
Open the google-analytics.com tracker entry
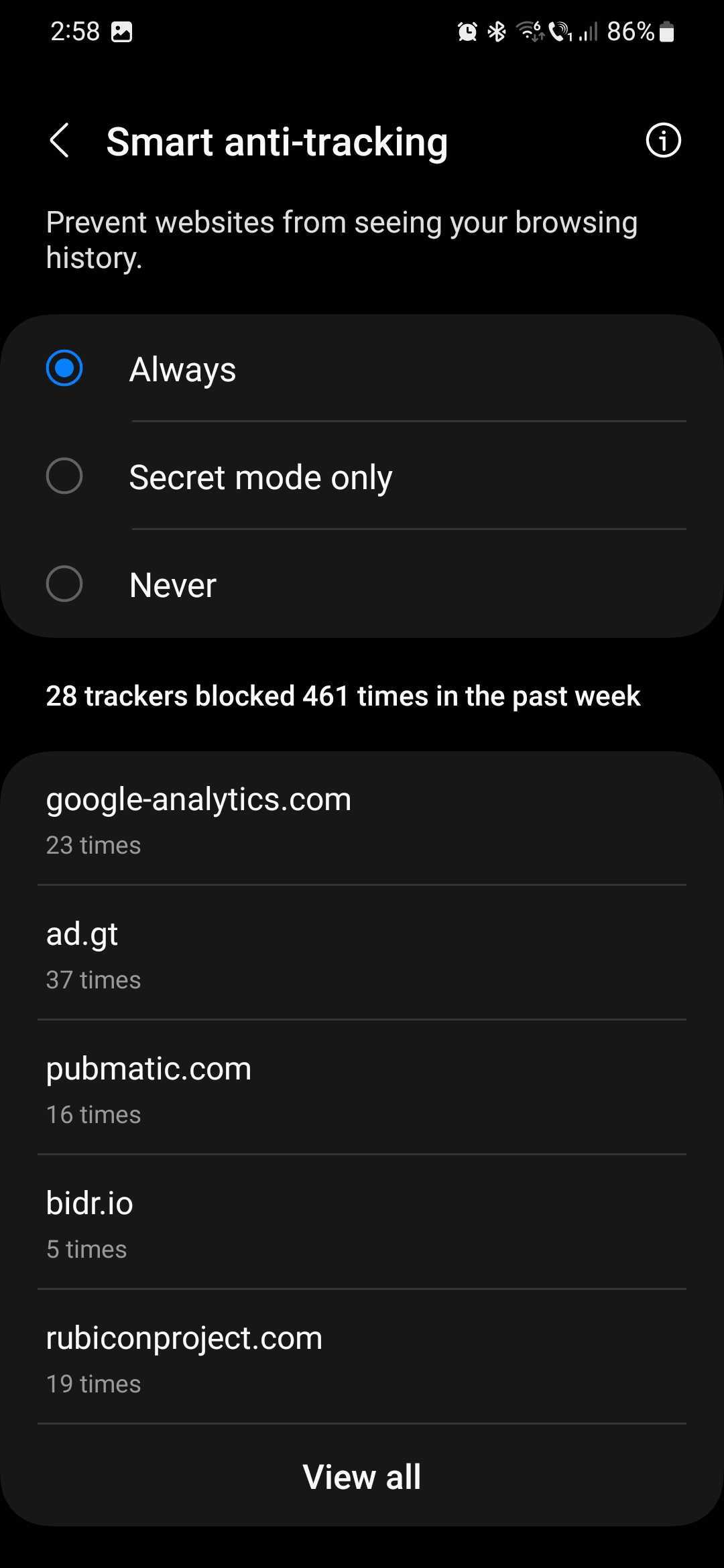tap(362, 819)
